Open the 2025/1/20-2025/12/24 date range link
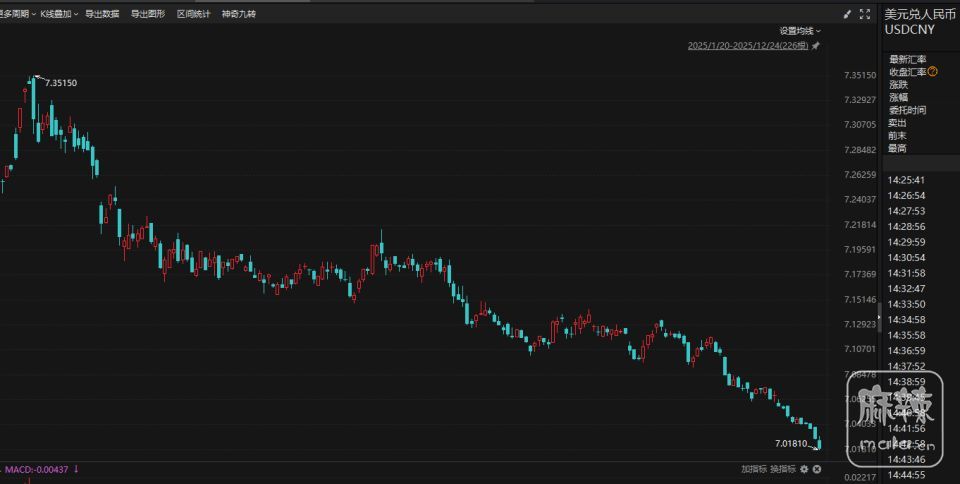This screenshot has height=484, width=960. 748,46
